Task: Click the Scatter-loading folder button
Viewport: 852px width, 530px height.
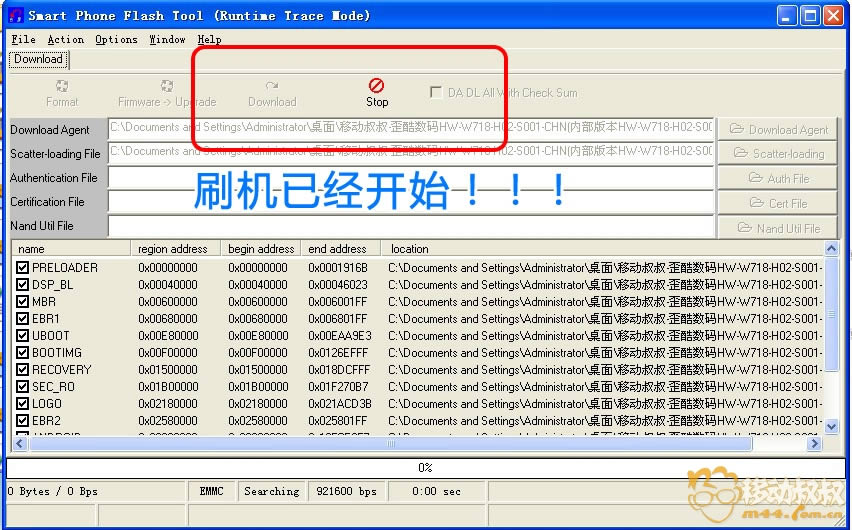Action: point(778,153)
